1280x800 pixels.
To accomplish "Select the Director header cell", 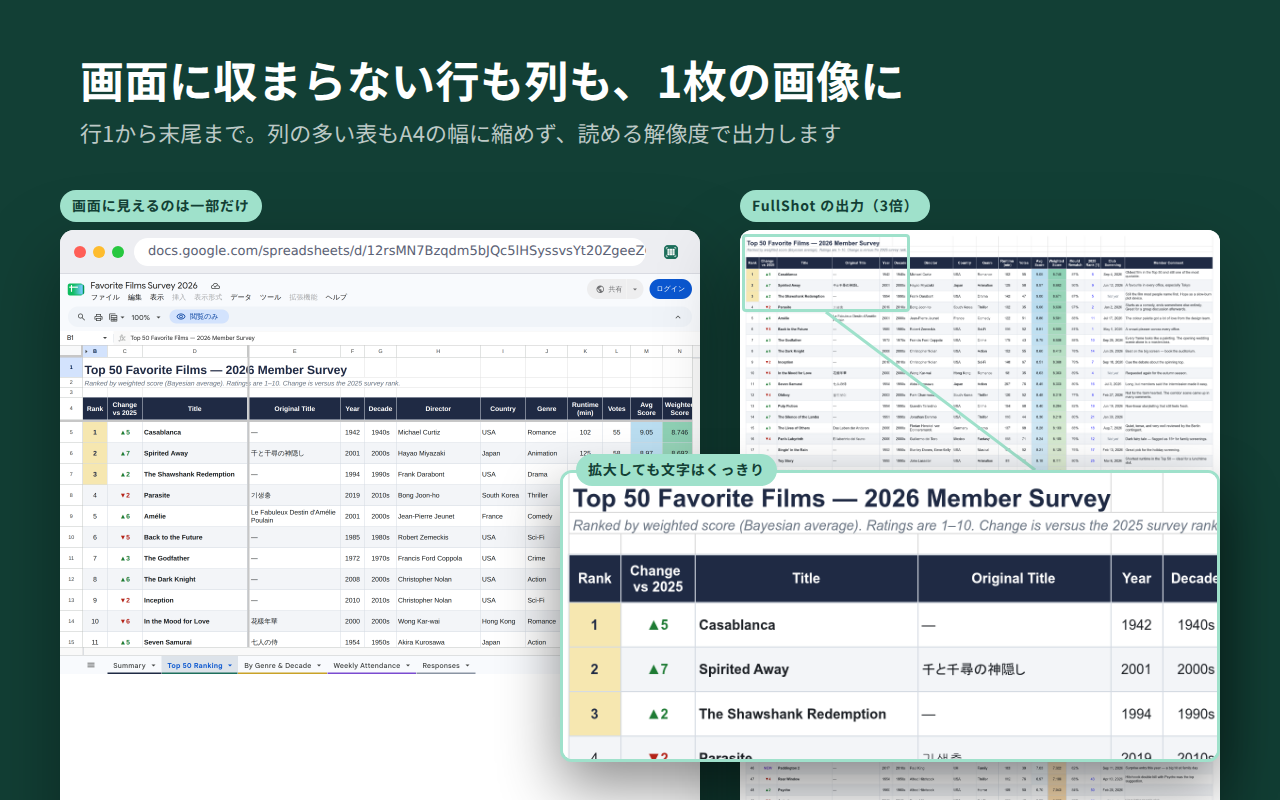I will coord(438,408).
